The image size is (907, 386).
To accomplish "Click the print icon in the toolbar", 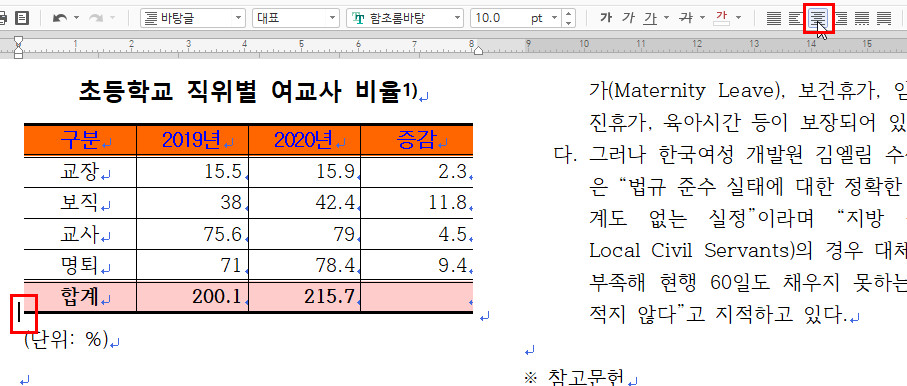I will pos(3,18).
